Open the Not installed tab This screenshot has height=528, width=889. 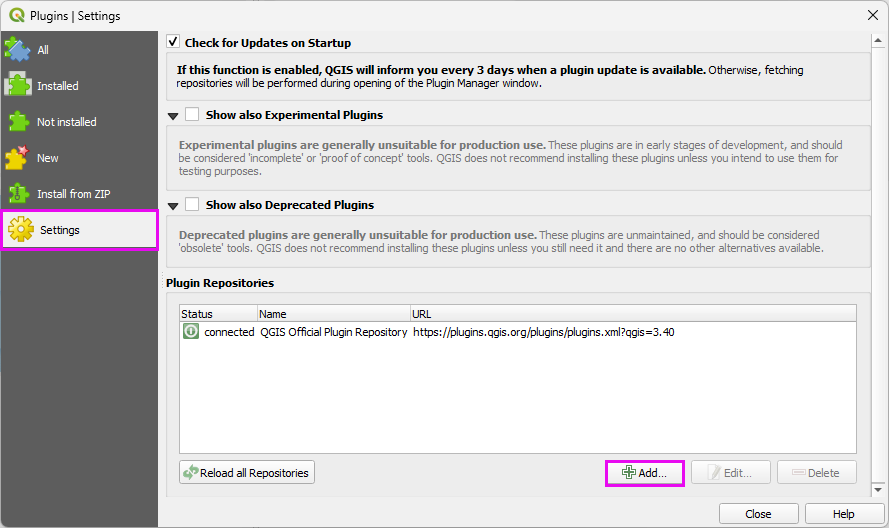coord(67,122)
